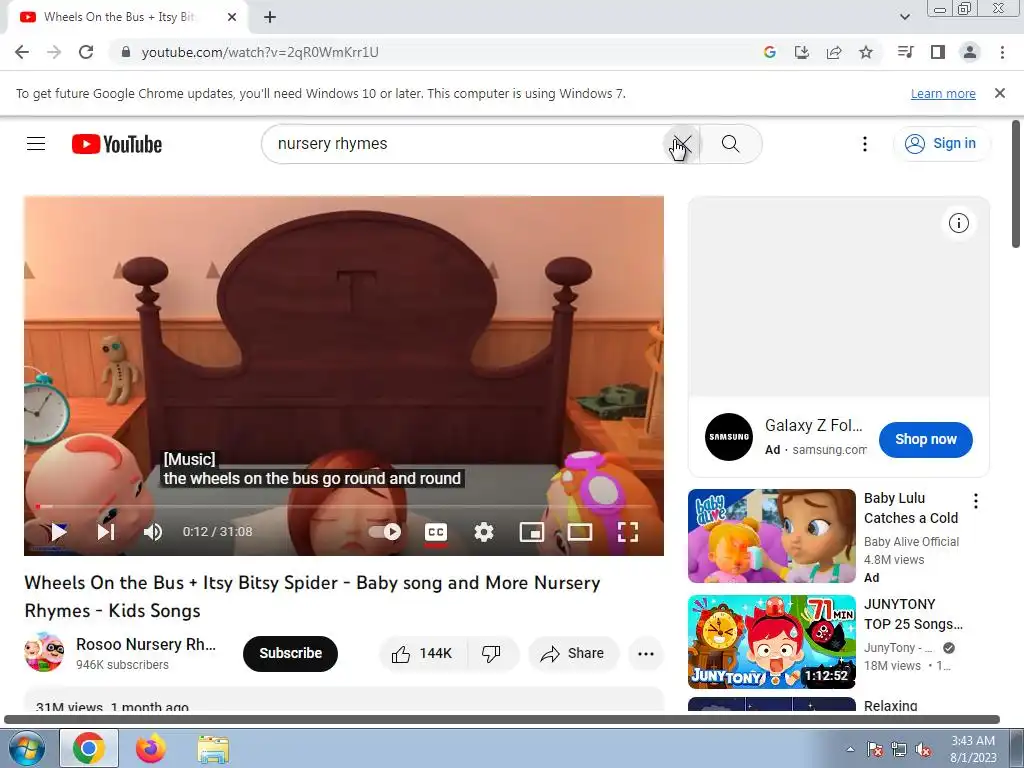Open Baby Lulu Catches a Cold thumbnail
Screen dimensions: 1024x768
[771, 536]
